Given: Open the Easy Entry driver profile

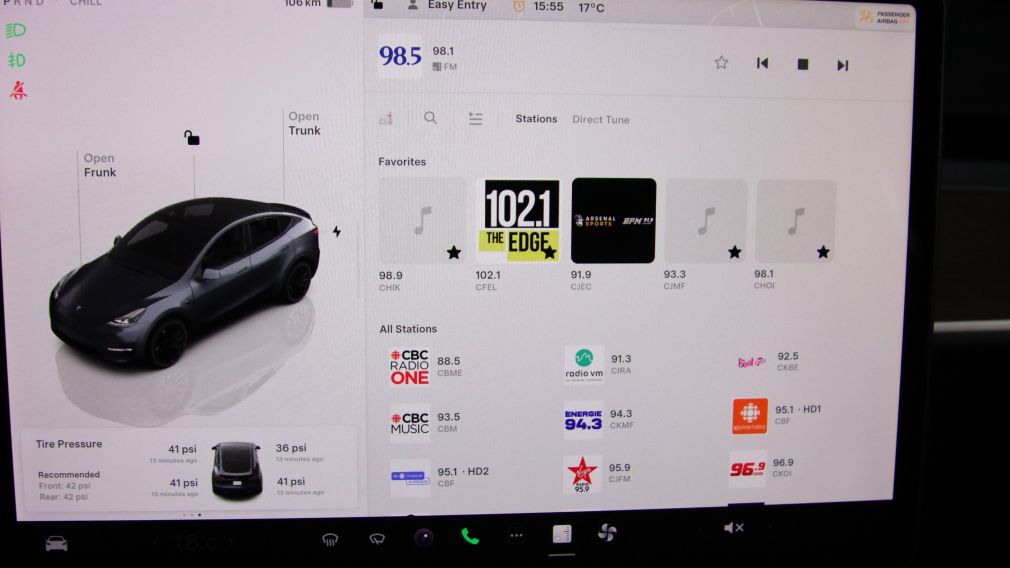Looking at the screenshot, I should [x=447, y=5].
